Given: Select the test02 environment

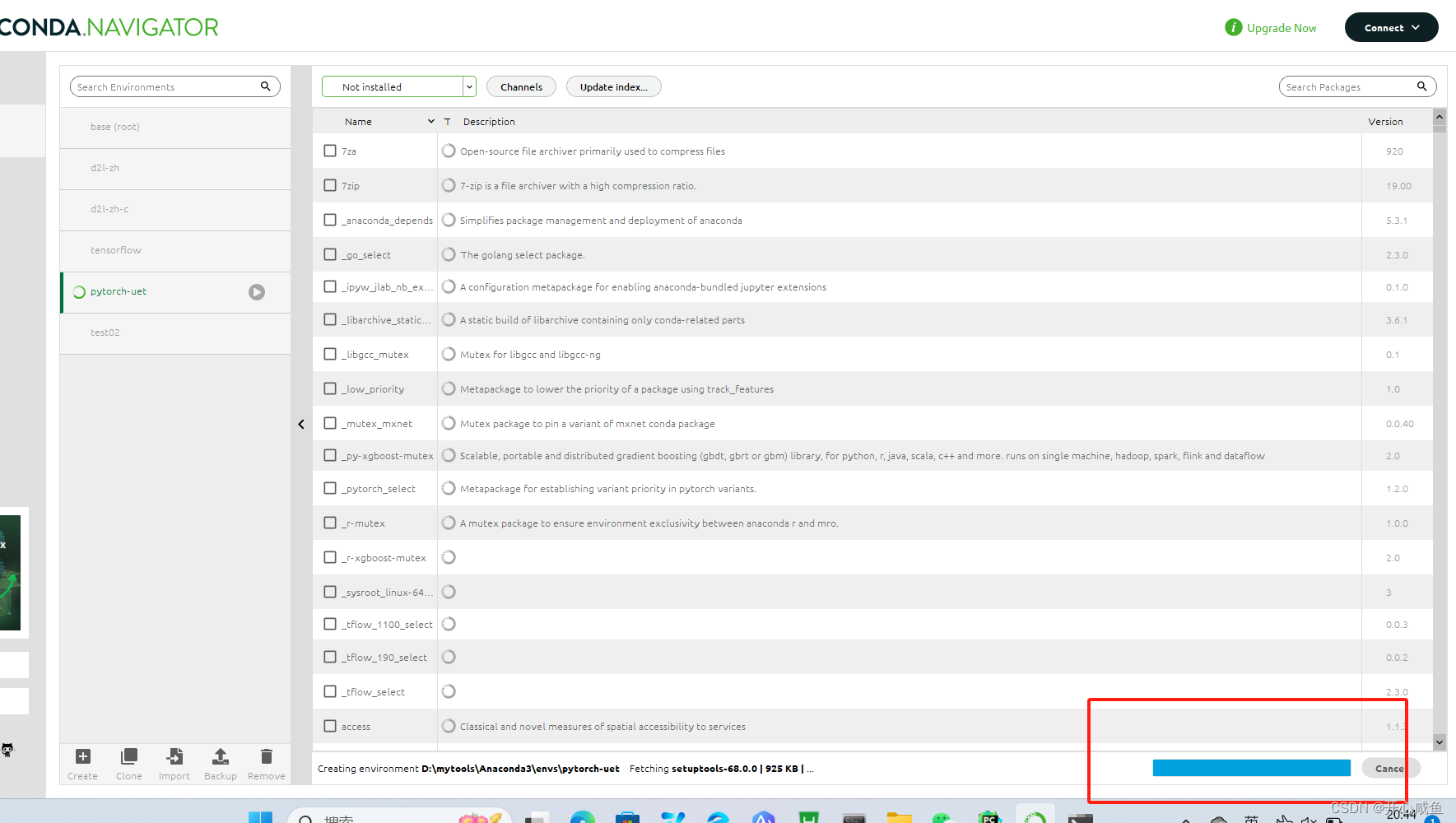Looking at the screenshot, I should point(175,332).
